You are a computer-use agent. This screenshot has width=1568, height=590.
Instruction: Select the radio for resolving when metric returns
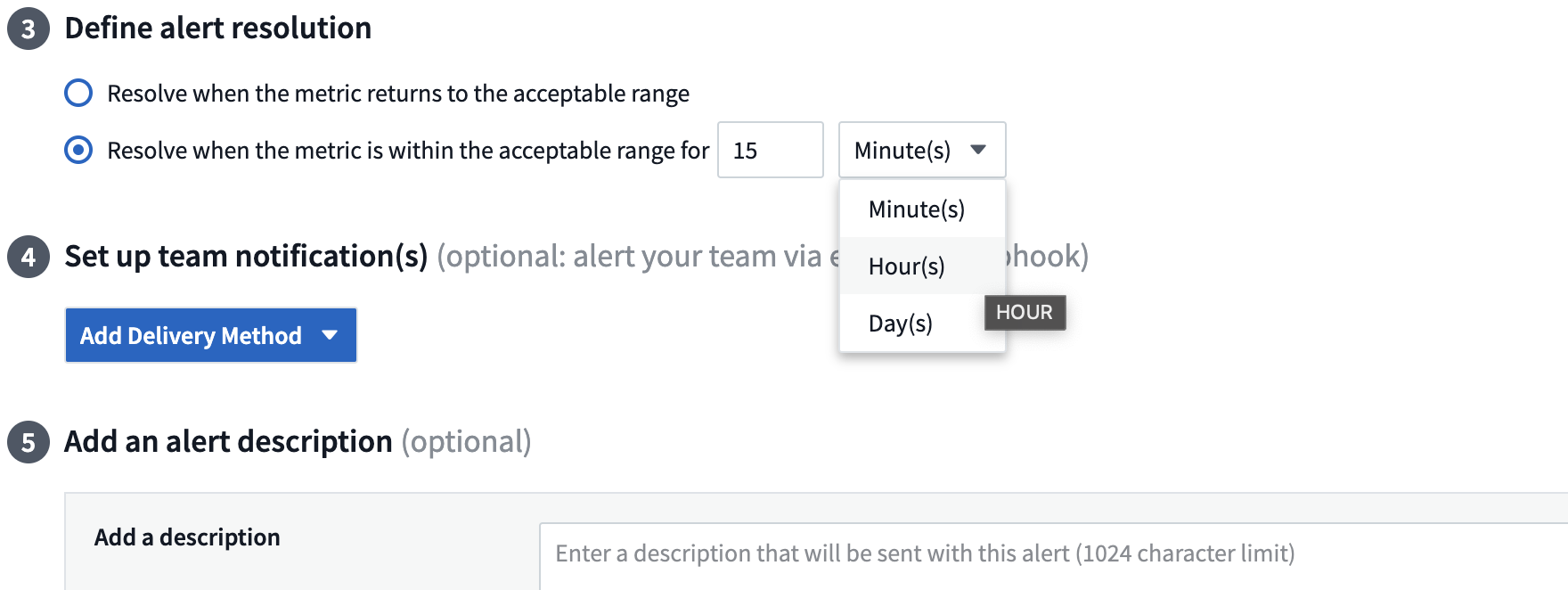[x=78, y=93]
